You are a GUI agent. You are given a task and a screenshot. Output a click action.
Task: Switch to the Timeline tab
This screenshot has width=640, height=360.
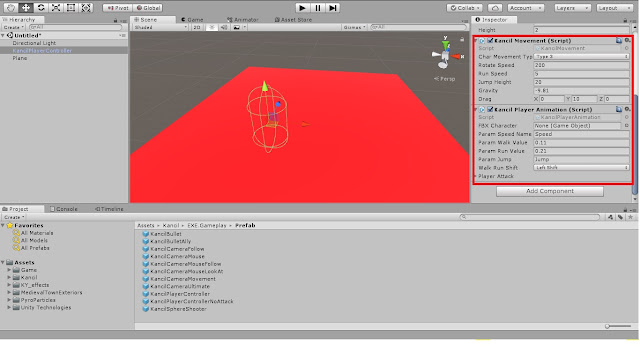click(x=109, y=209)
